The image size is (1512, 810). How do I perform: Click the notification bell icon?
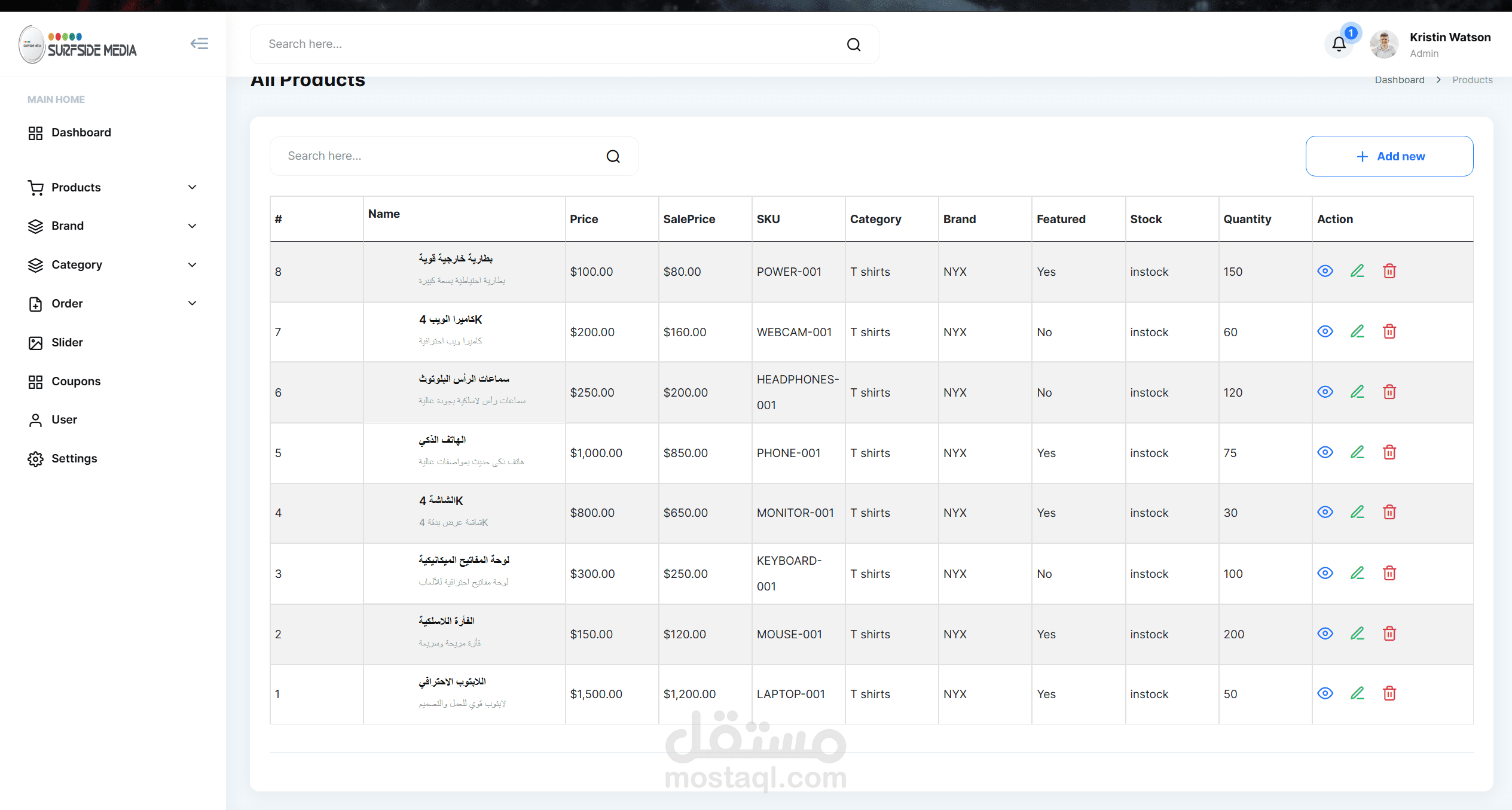(x=1339, y=44)
